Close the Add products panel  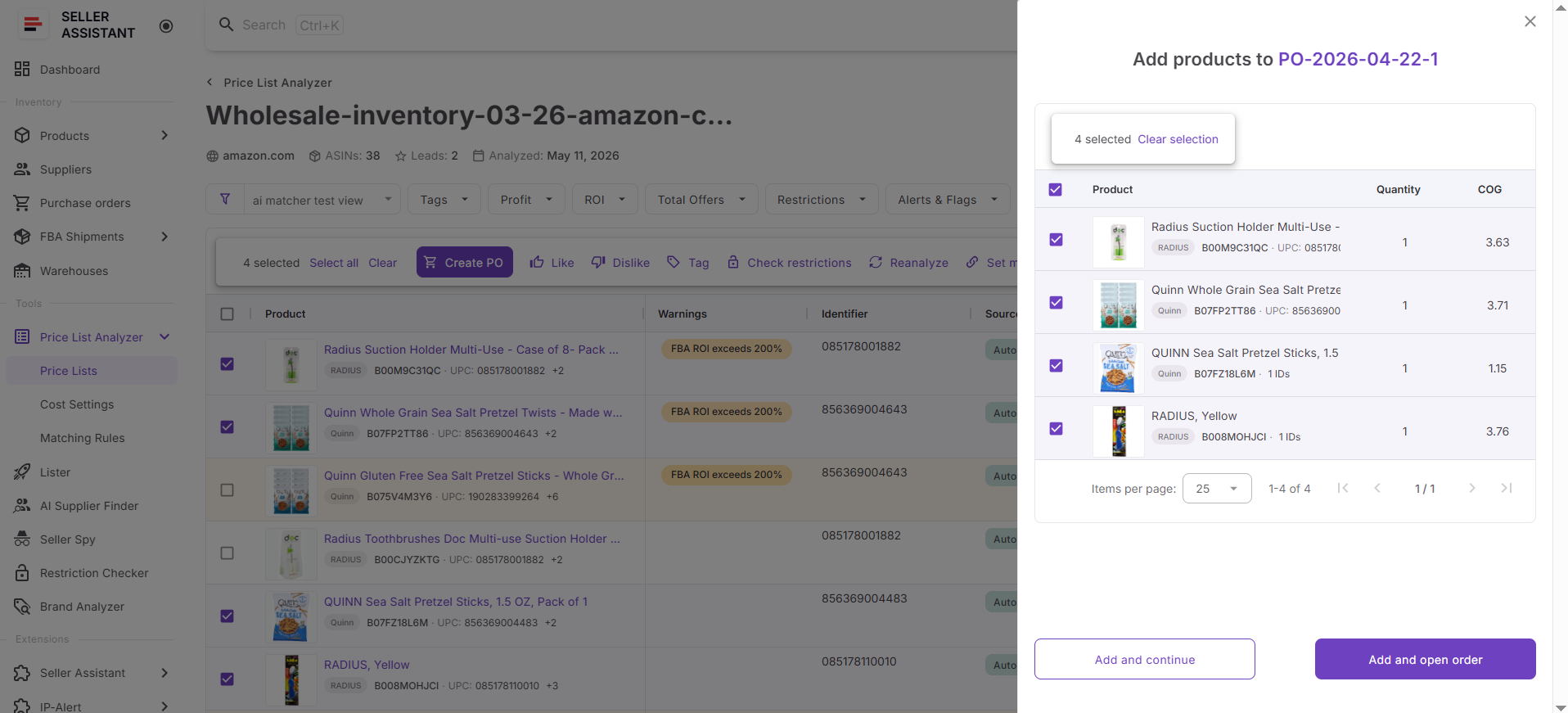click(x=1530, y=21)
